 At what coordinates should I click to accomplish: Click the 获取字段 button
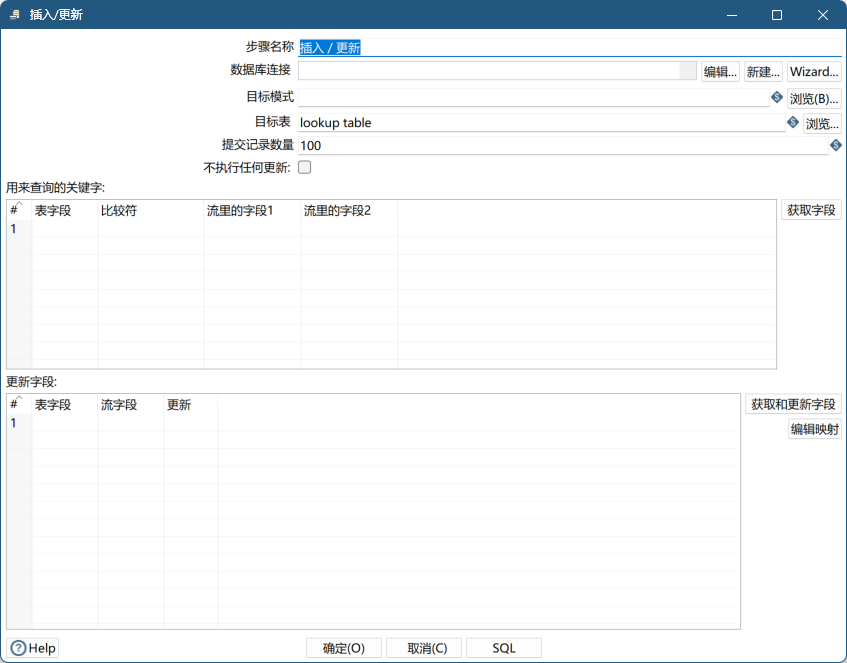coord(811,210)
